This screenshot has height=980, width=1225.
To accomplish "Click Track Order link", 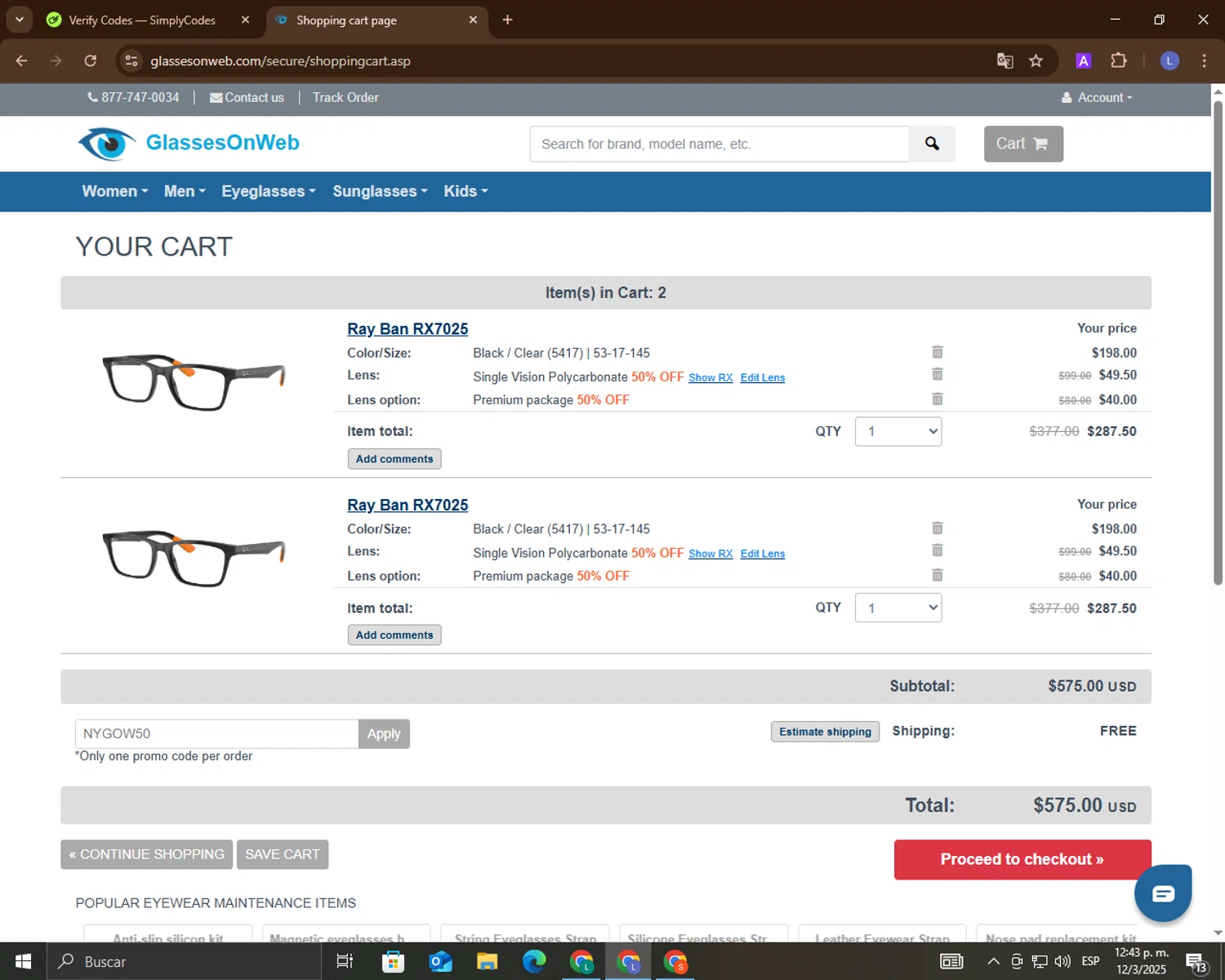I will click(345, 97).
